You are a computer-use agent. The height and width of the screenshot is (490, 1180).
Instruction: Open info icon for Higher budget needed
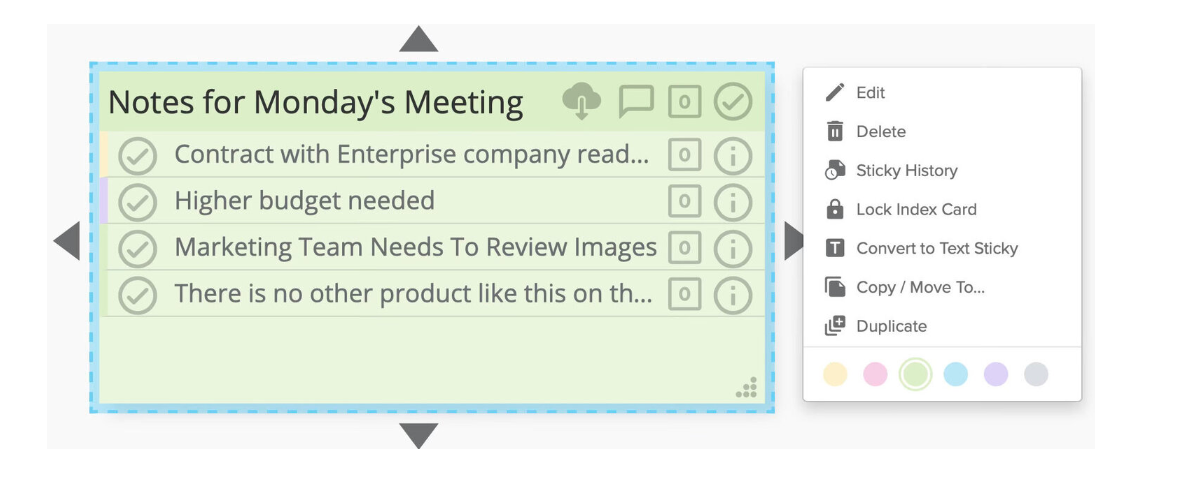(x=733, y=202)
